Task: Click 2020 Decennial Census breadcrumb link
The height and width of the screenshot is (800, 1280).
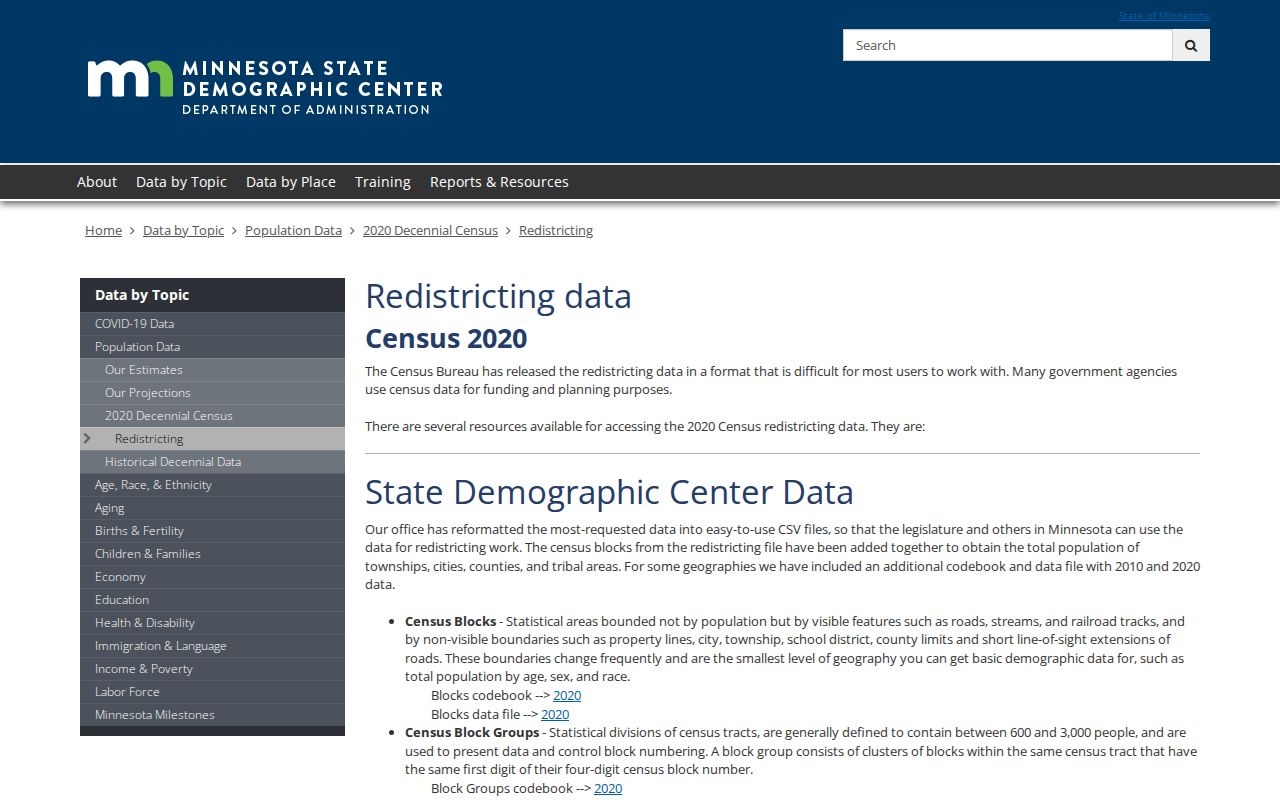Action: click(430, 230)
